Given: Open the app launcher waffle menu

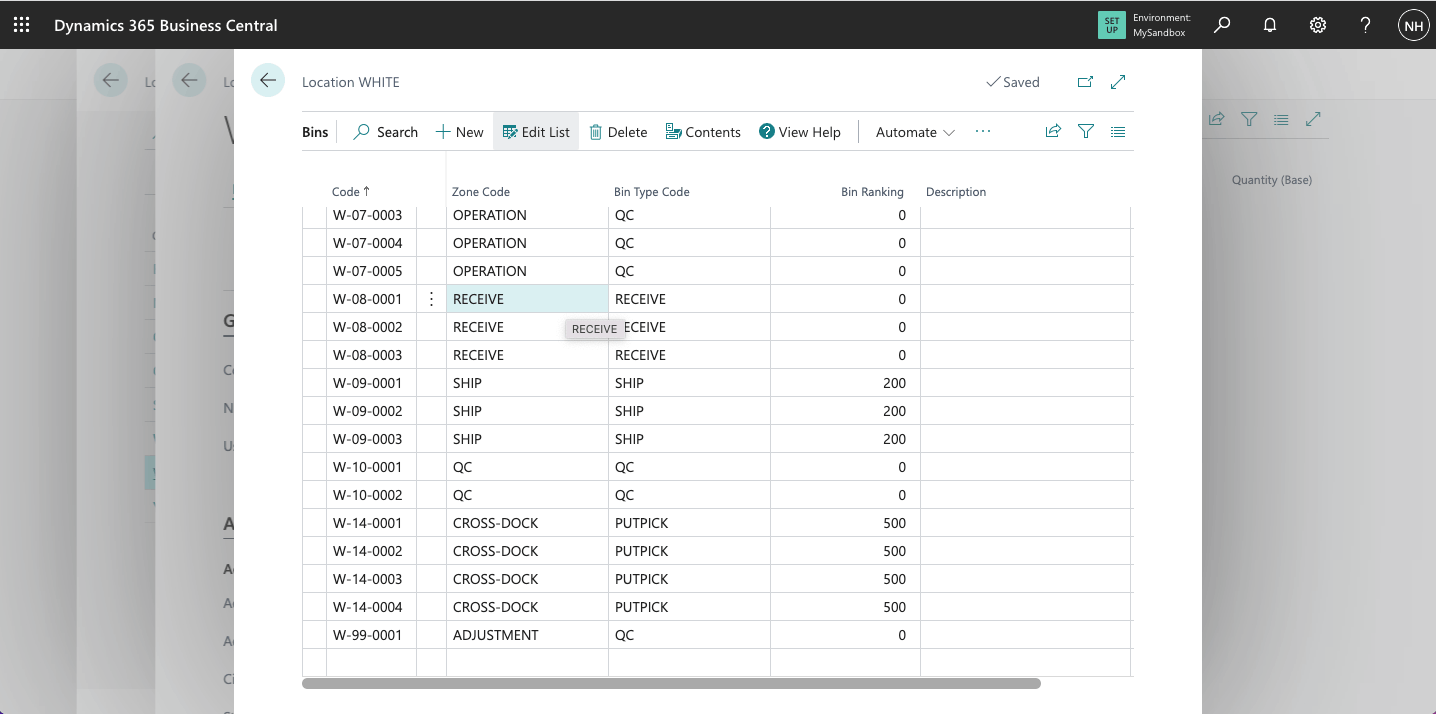Looking at the screenshot, I should pos(22,25).
